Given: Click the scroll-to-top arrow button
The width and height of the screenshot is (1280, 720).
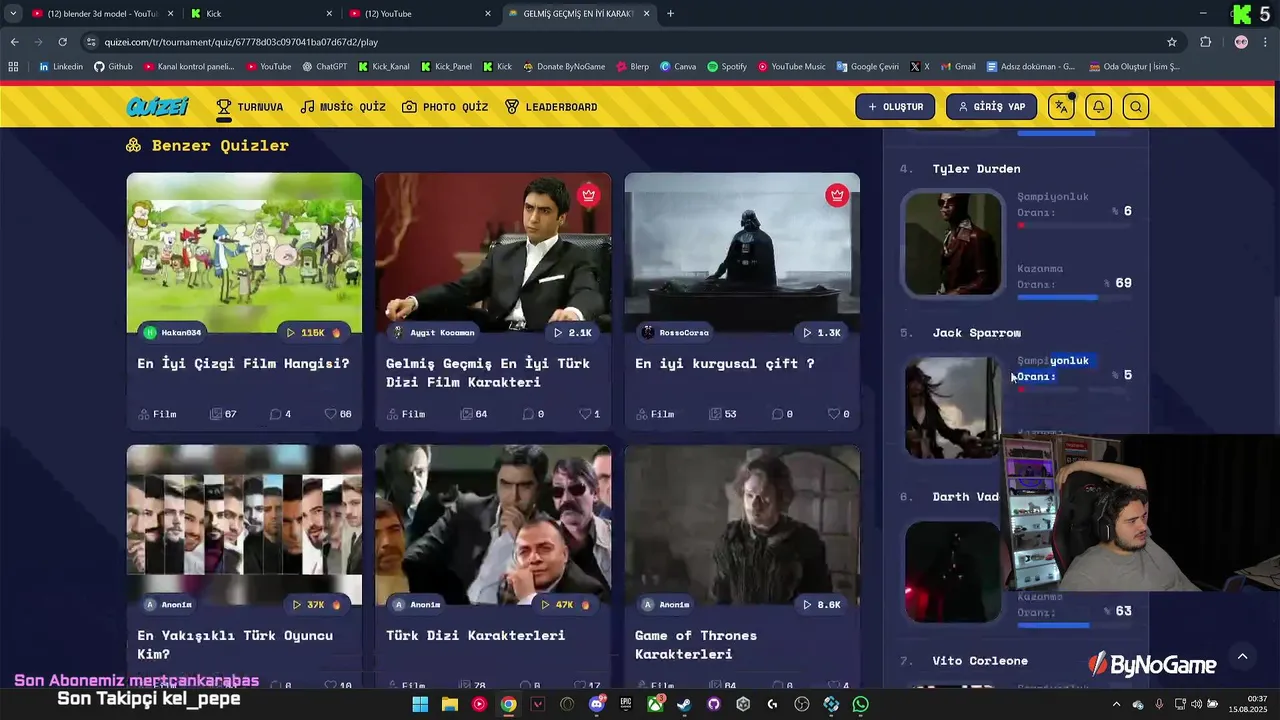Looking at the screenshot, I should coord(1242,657).
